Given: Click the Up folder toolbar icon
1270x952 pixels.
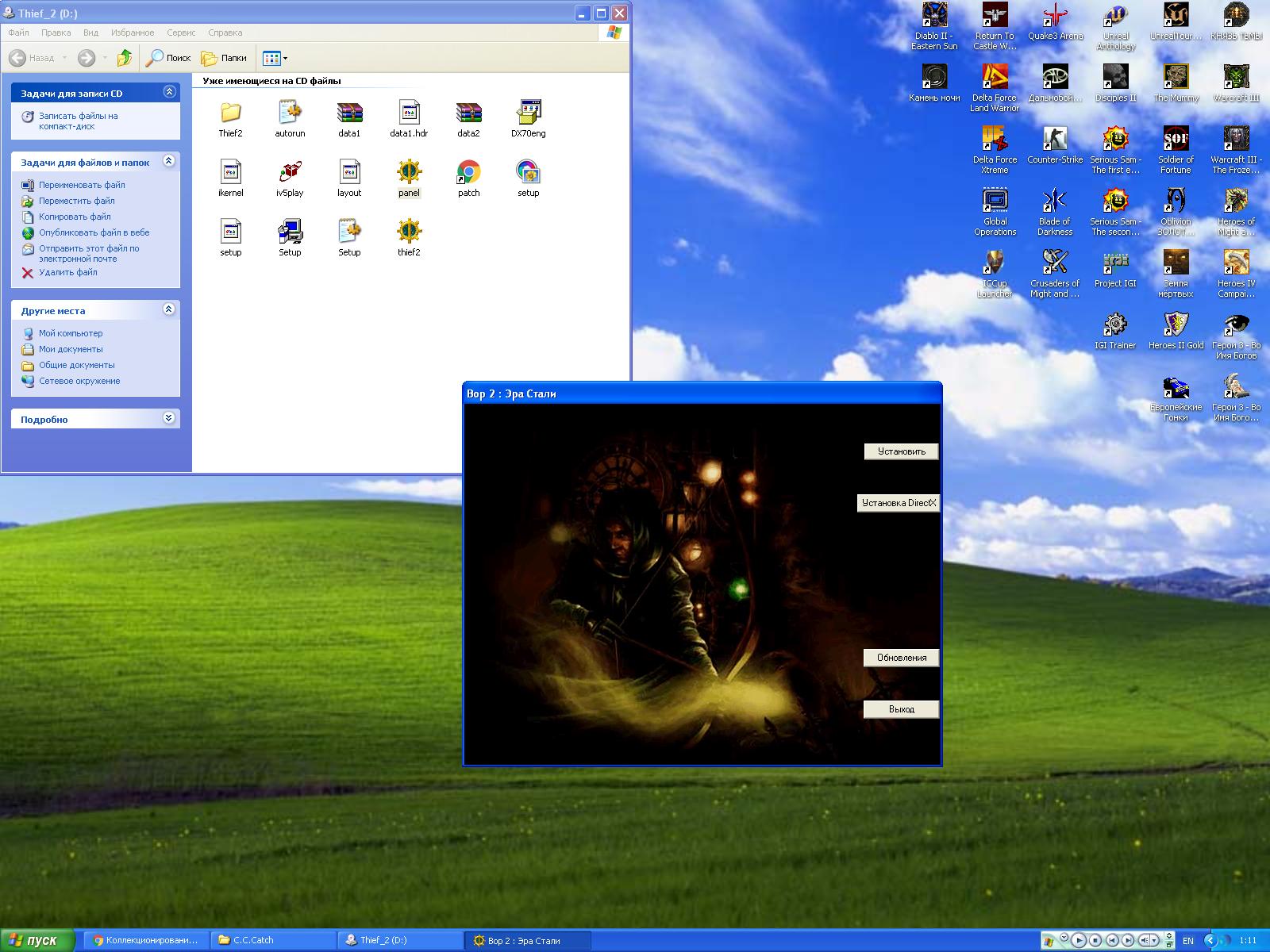Looking at the screenshot, I should pyautogui.click(x=125, y=58).
